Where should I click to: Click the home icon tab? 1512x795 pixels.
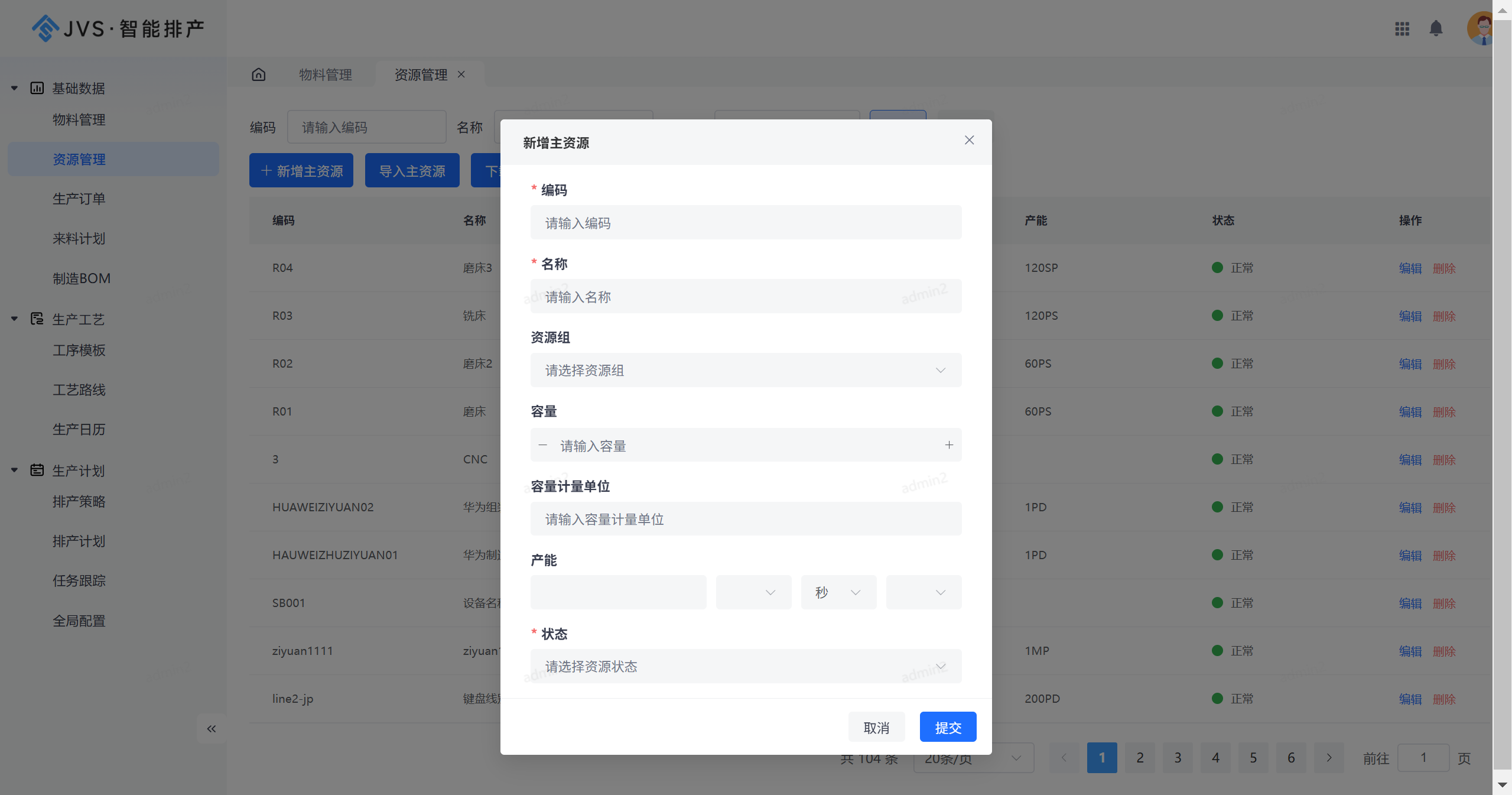pos(259,74)
